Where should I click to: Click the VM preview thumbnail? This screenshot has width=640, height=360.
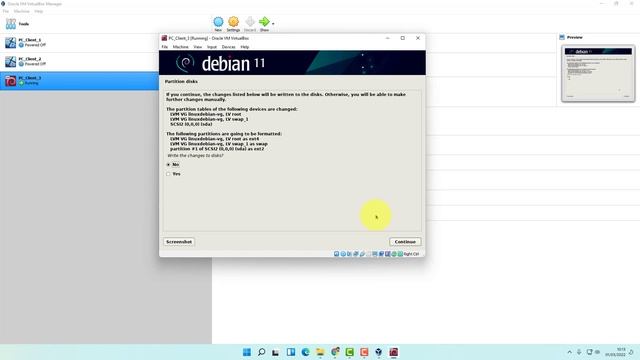pyautogui.click(x=598, y=73)
